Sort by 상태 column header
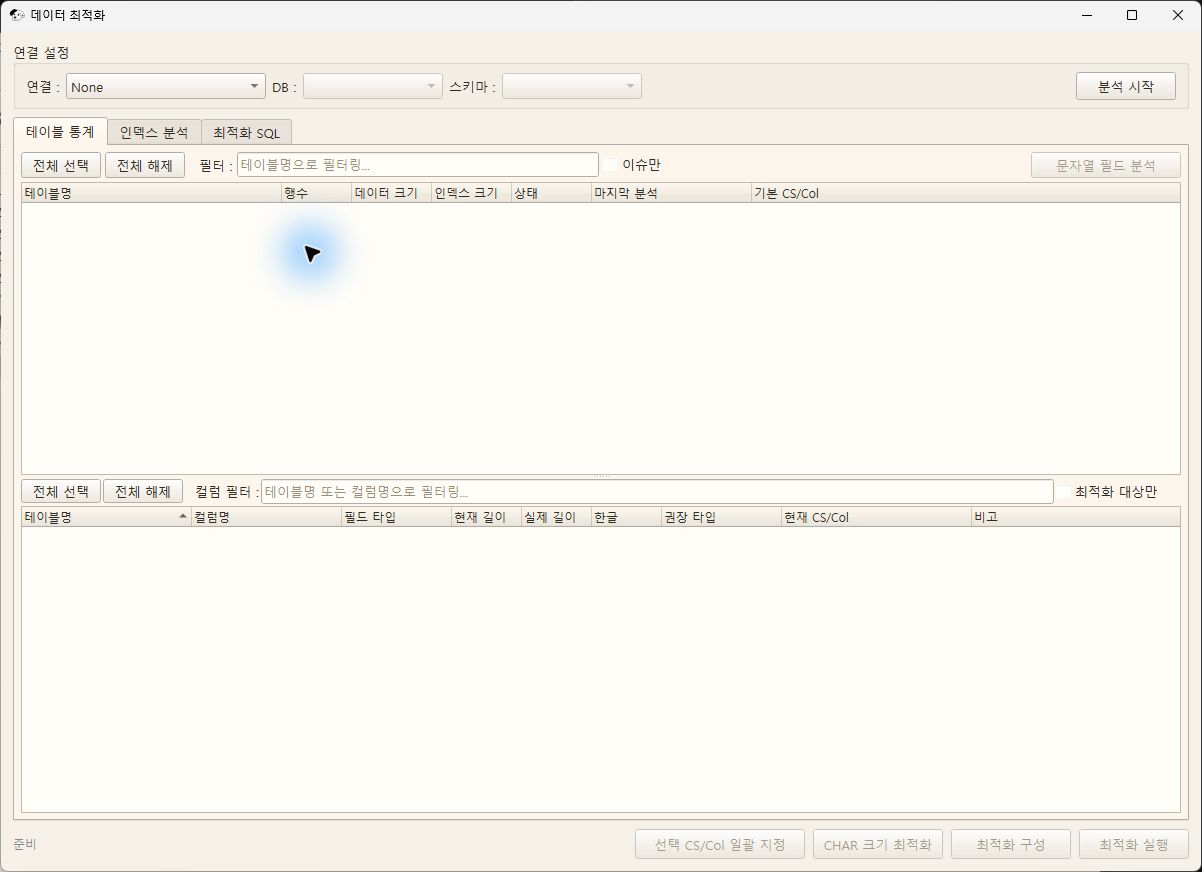 coord(551,193)
